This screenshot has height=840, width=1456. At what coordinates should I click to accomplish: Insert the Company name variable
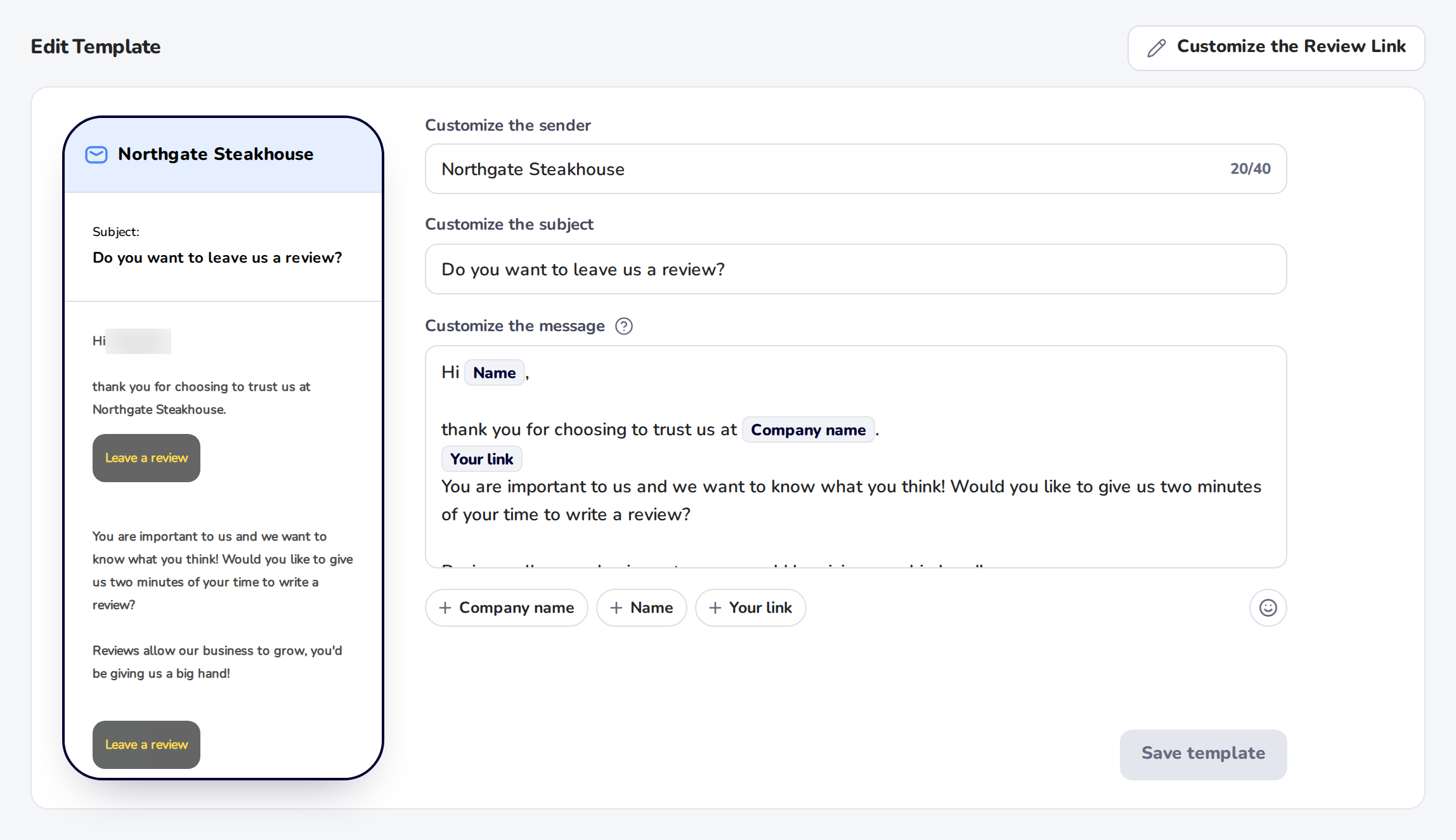pyautogui.click(x=506, y=608)
